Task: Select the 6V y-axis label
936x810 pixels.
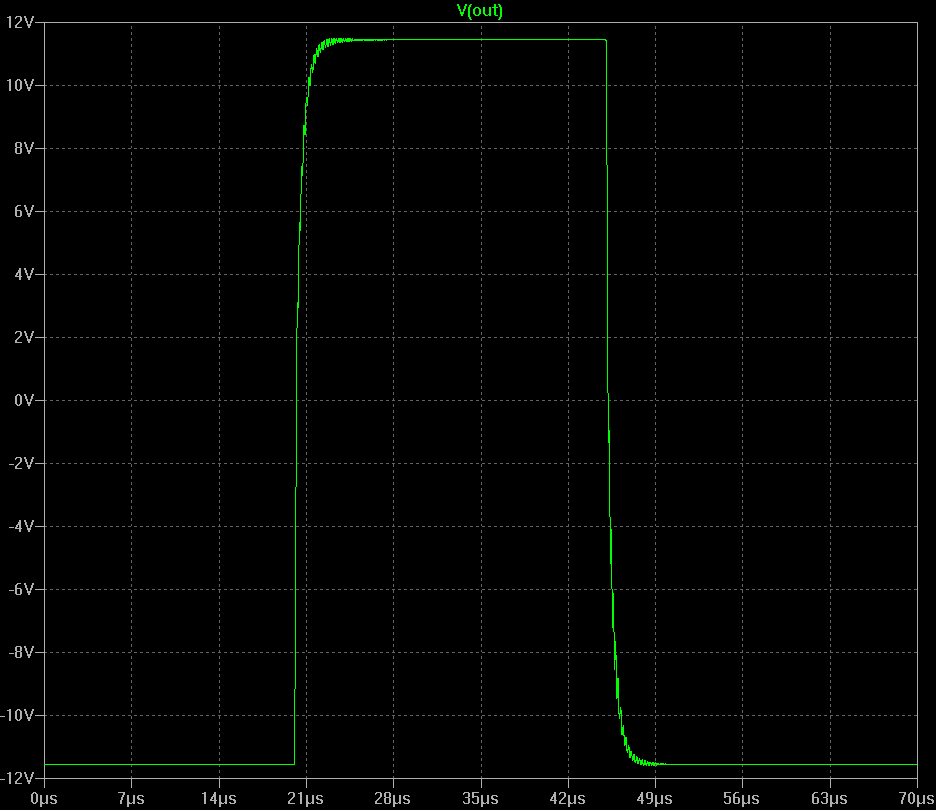Action: 24,211
